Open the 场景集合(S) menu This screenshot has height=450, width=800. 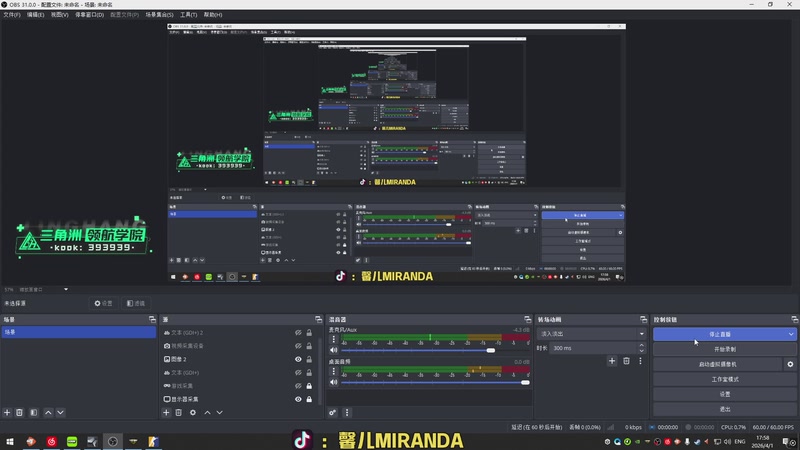(x=159, y=15)
